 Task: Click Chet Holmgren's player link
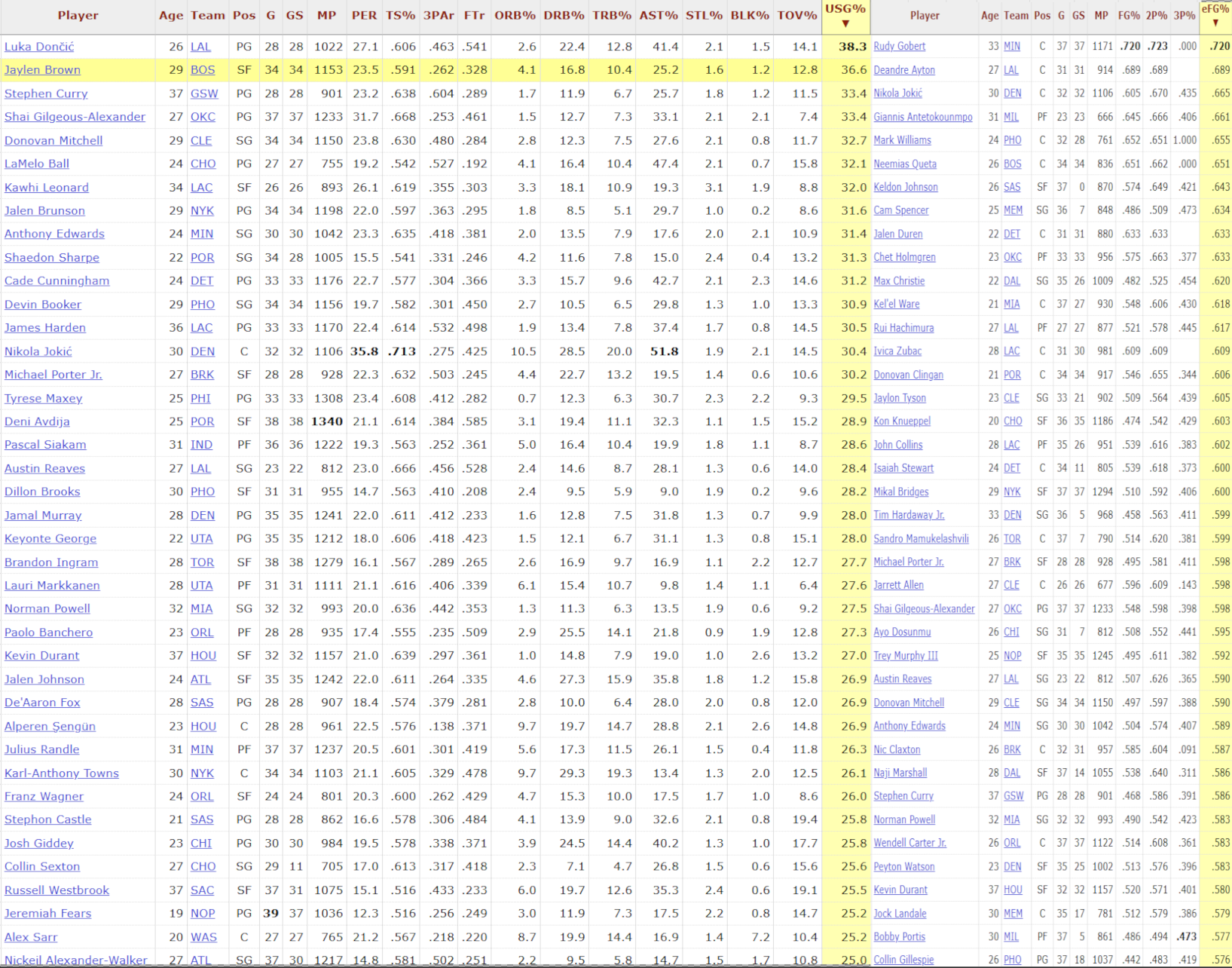[x=904, y=257]
